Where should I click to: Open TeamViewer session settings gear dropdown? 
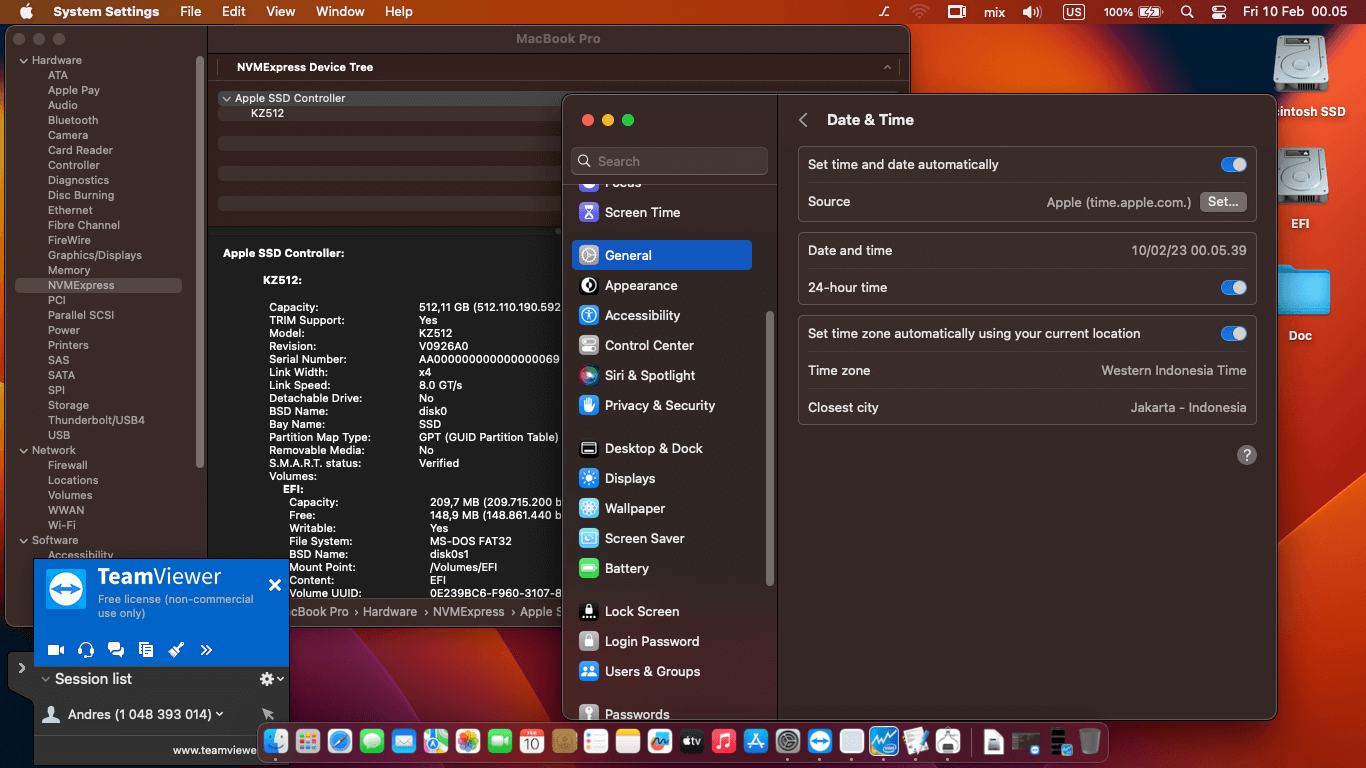(x=272, y=679)
